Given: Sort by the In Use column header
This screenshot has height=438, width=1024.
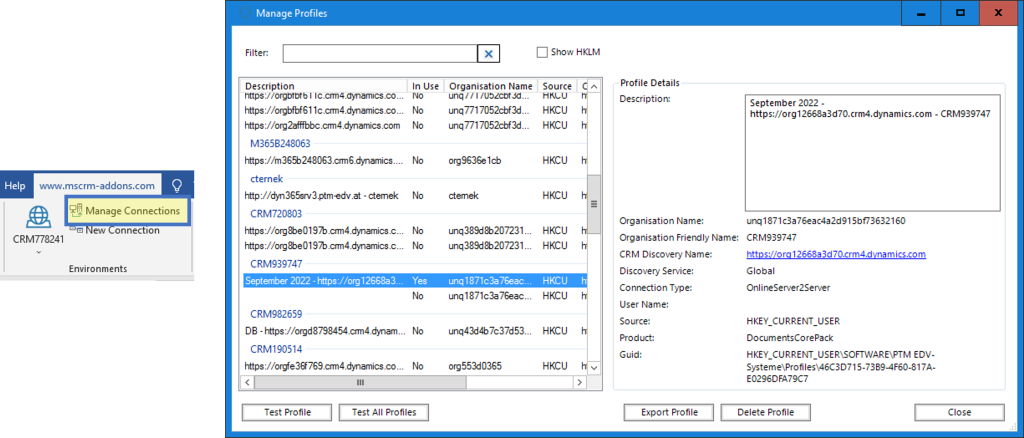Looking at the screenshot, I should click(x=426, y=86).
